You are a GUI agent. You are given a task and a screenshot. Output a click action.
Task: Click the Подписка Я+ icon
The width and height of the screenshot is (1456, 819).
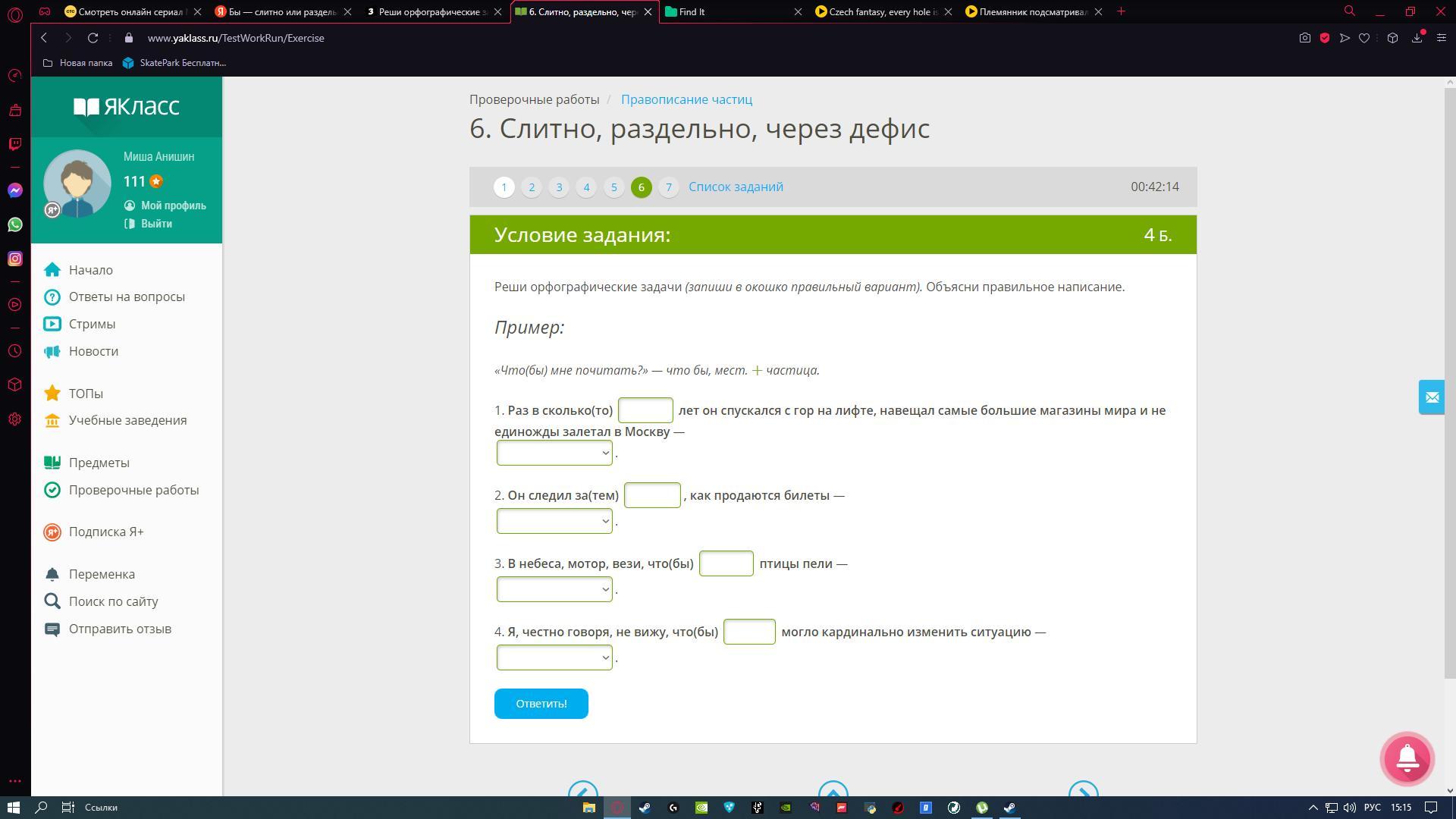click(51, 531)
